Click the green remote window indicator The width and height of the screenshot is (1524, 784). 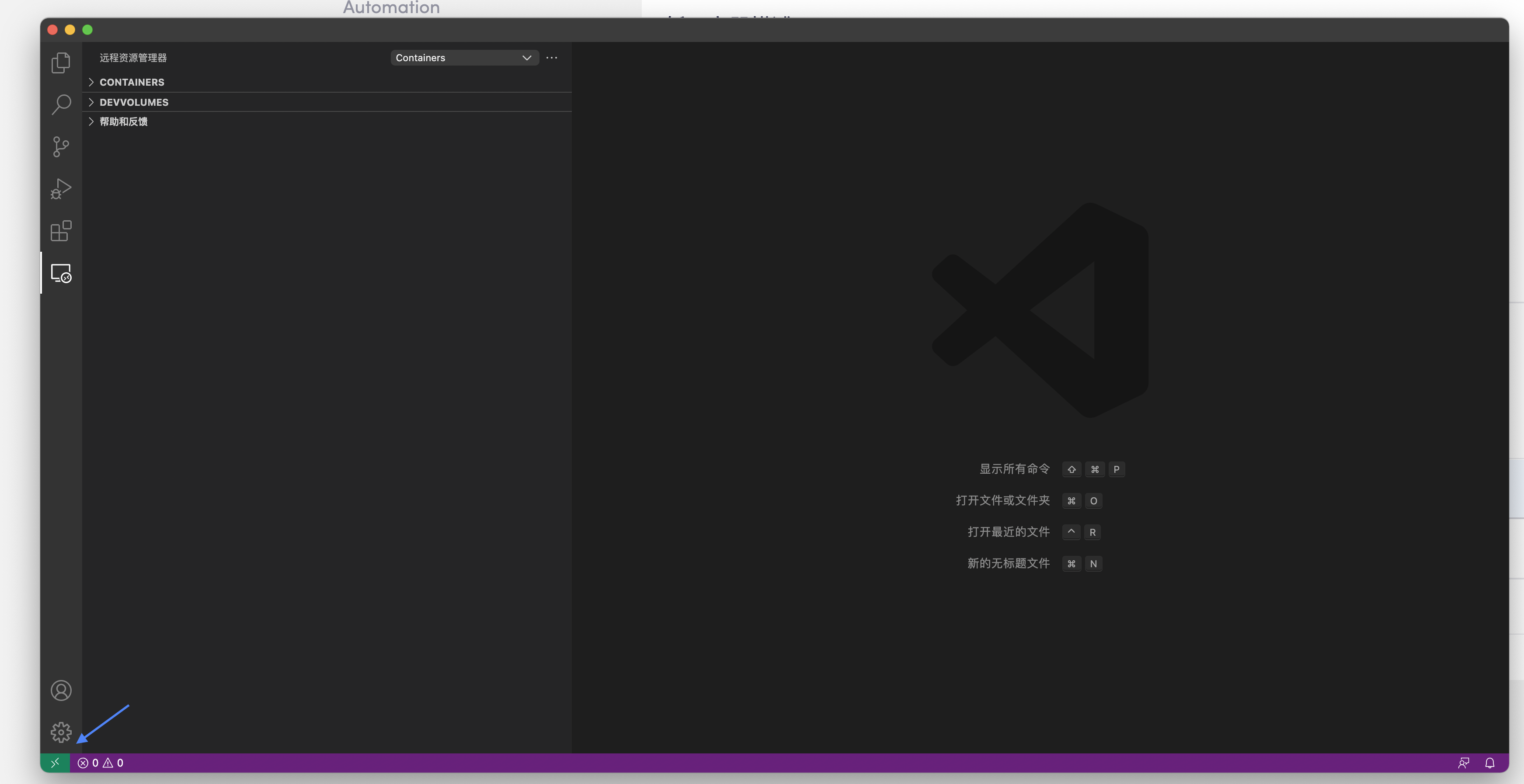coord(55,763)
